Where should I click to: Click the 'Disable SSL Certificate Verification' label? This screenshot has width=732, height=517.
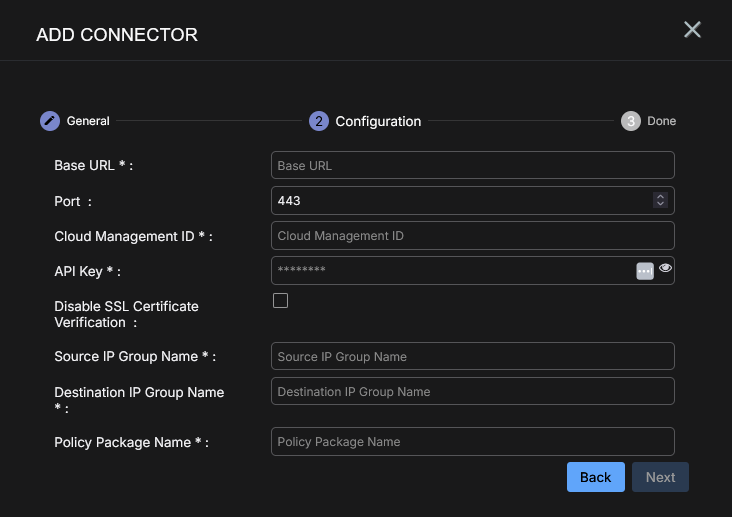126,314
